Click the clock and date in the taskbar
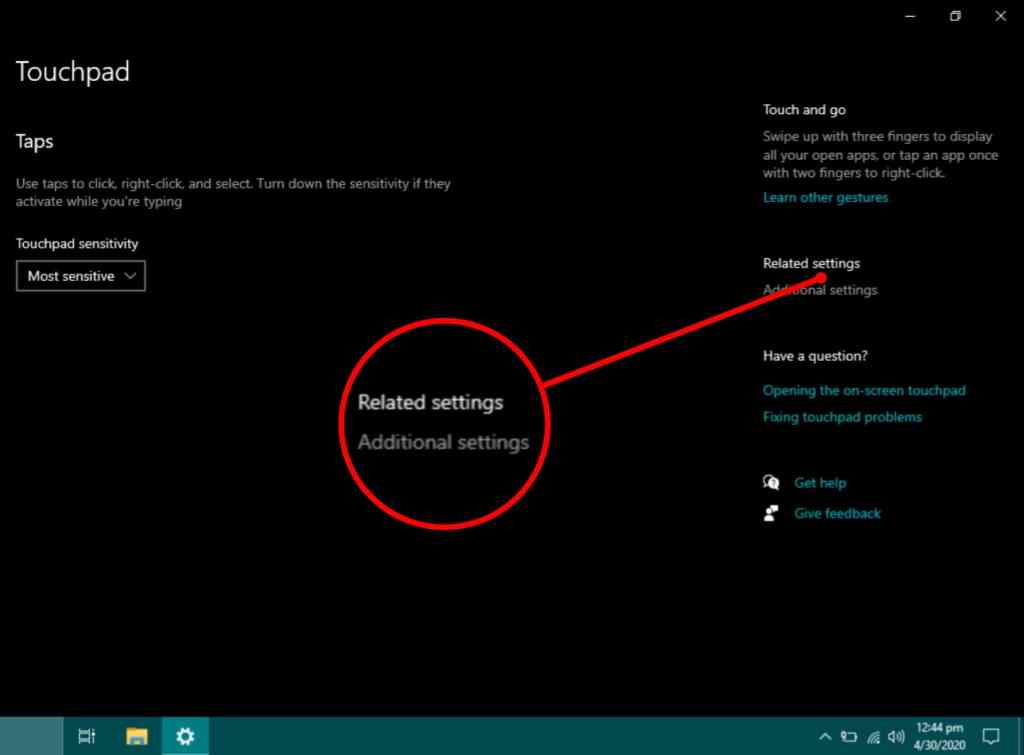This screenshot has height=755, width=1024. tap(940, 735)
